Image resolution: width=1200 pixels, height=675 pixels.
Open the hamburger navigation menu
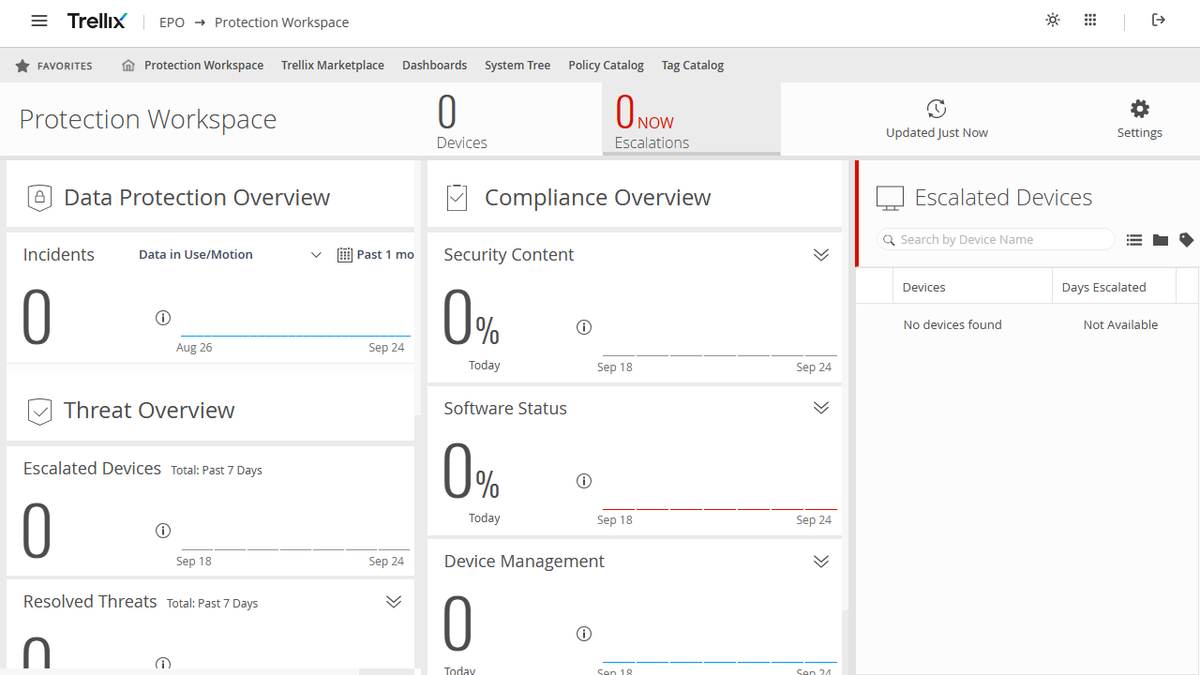[38, 19]
